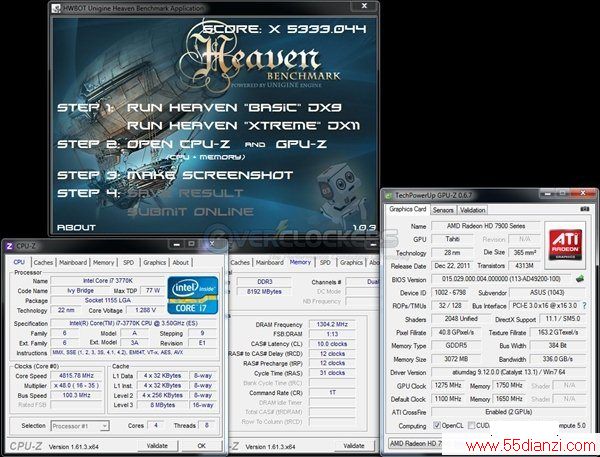Open the Processor #1 selection dropdown

coord(80,426)
